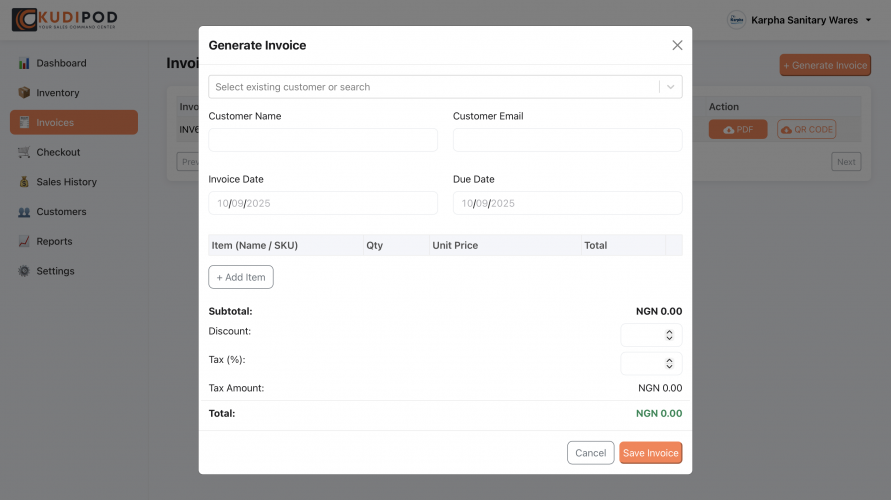
Task: Focus the Customer Name input field
Action: click(323, 140)
